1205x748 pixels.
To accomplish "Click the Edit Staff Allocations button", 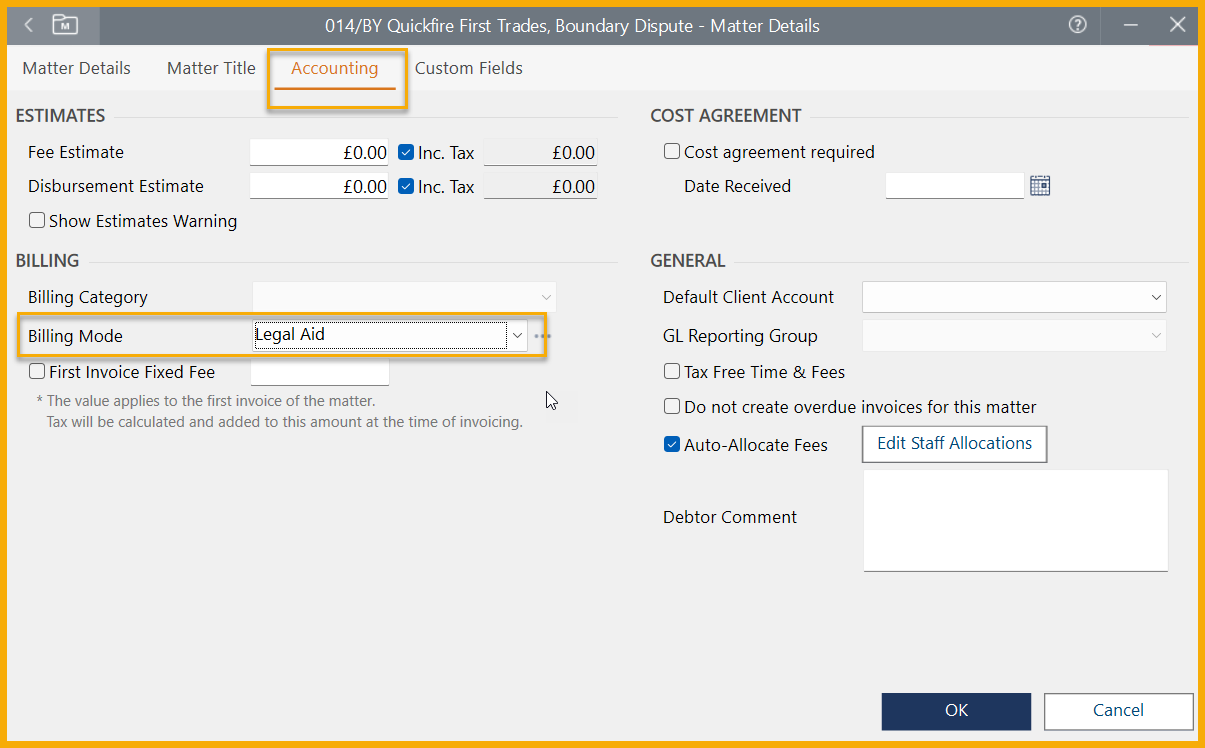I will pyautogui.click(x=954, y=444).
